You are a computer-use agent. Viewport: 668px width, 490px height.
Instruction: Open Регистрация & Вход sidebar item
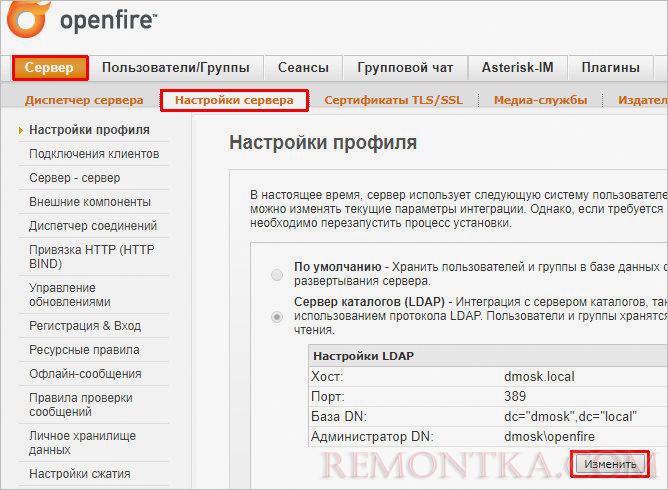(85, 326)
